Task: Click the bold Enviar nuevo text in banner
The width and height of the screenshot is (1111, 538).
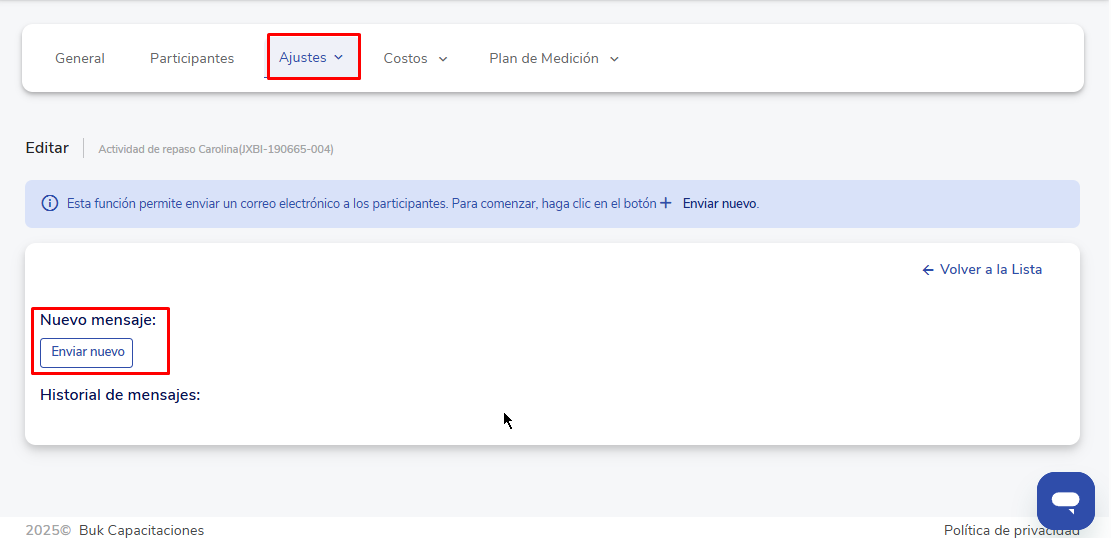Action: pyautogui.click(x=720, y=203)
